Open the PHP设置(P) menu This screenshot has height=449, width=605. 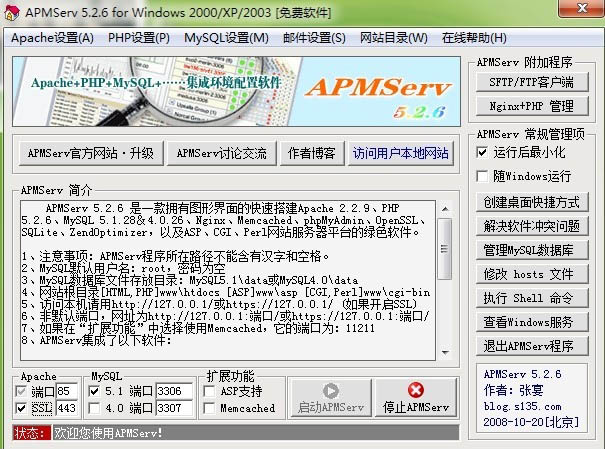coord(138,38)
